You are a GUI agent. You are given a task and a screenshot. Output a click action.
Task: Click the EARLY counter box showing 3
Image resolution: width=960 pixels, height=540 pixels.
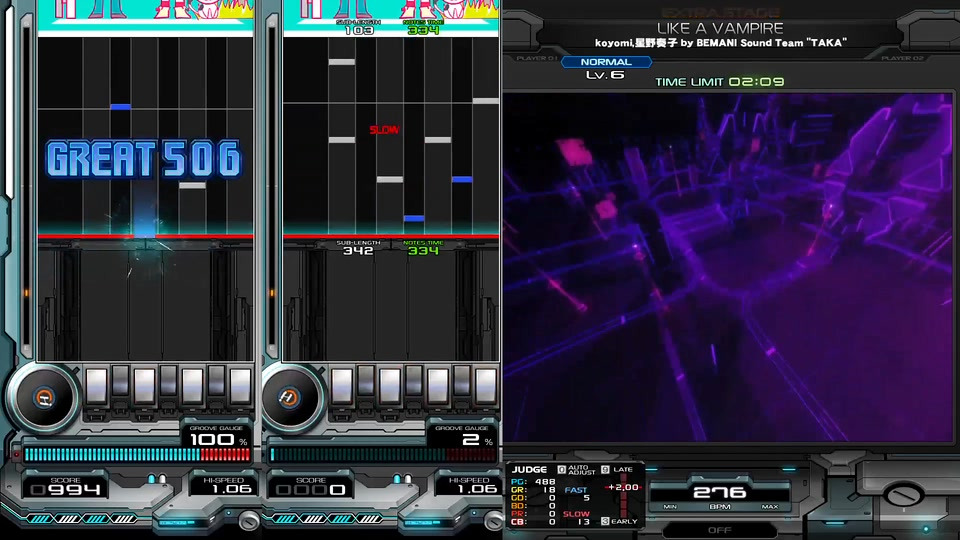605,521
